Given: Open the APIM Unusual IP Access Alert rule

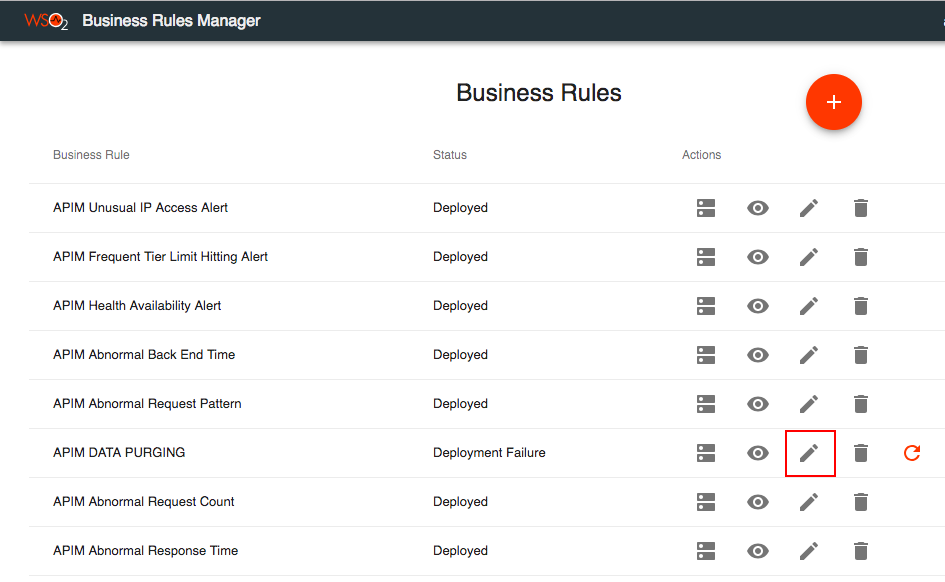Looking at the screenshot, I should click(x=140, y=208).
